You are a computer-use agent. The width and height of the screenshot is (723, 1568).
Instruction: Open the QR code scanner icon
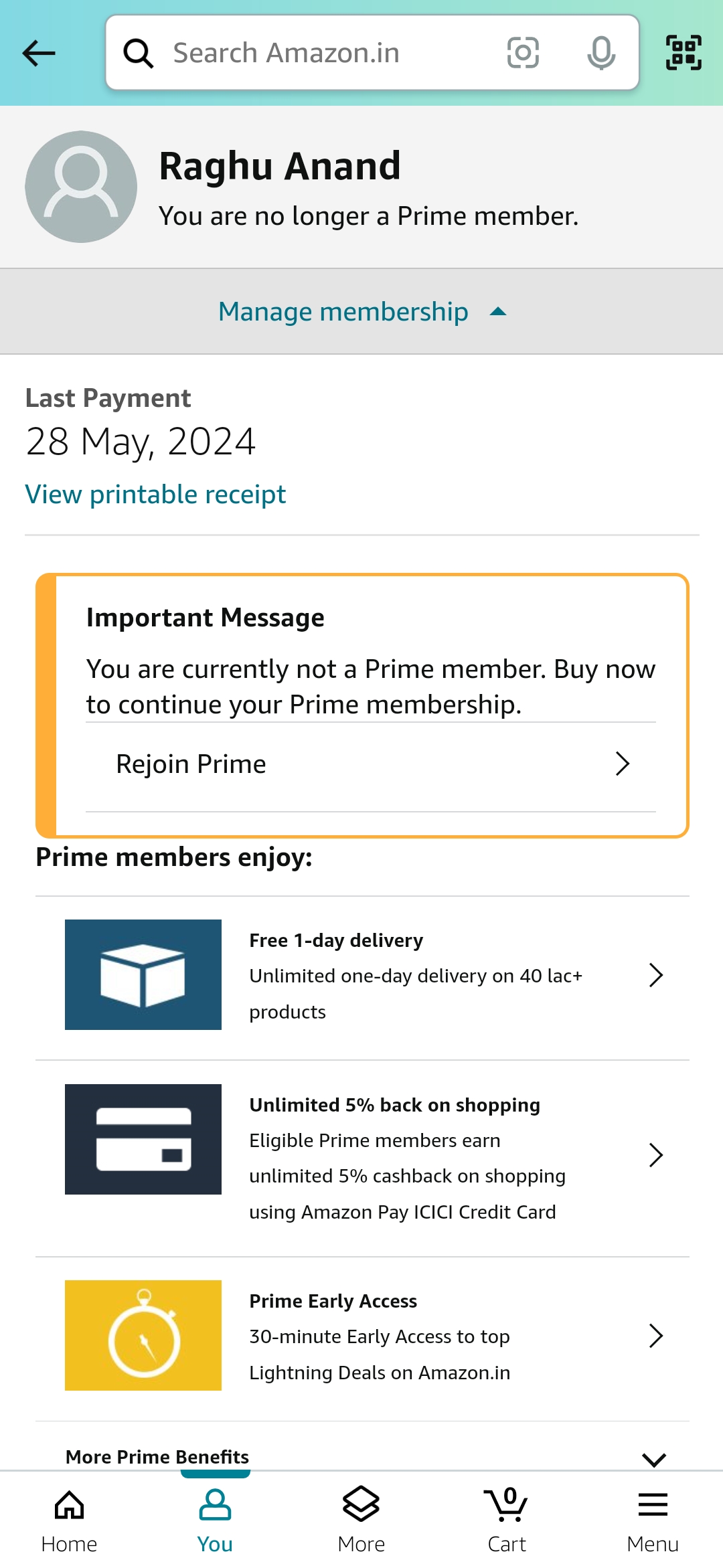(x=684, y=53)
